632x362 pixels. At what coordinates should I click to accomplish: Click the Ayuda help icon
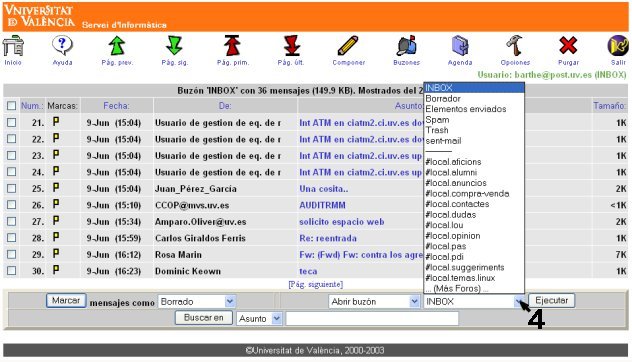62,46
